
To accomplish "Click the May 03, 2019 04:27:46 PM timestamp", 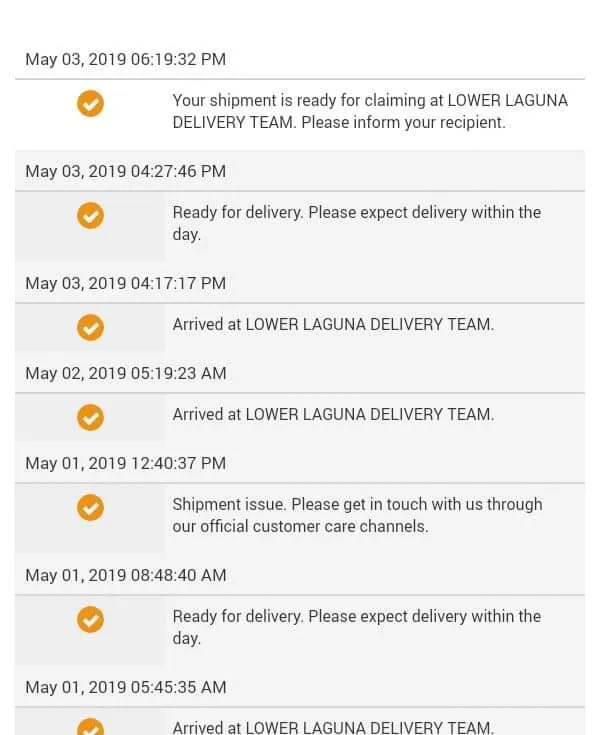I will tap(125, 171).
